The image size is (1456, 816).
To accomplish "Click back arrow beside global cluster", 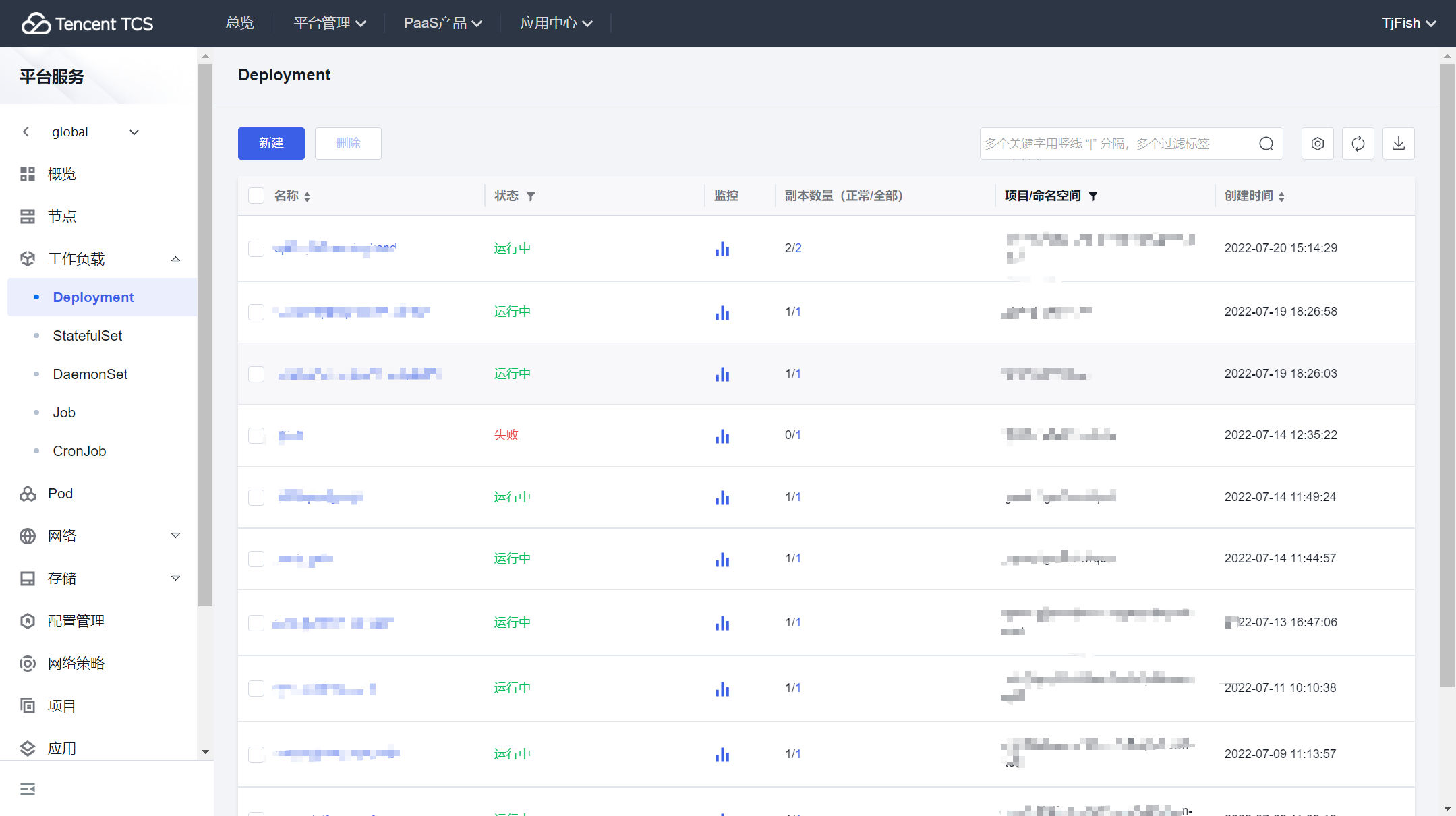I will 26,132.
